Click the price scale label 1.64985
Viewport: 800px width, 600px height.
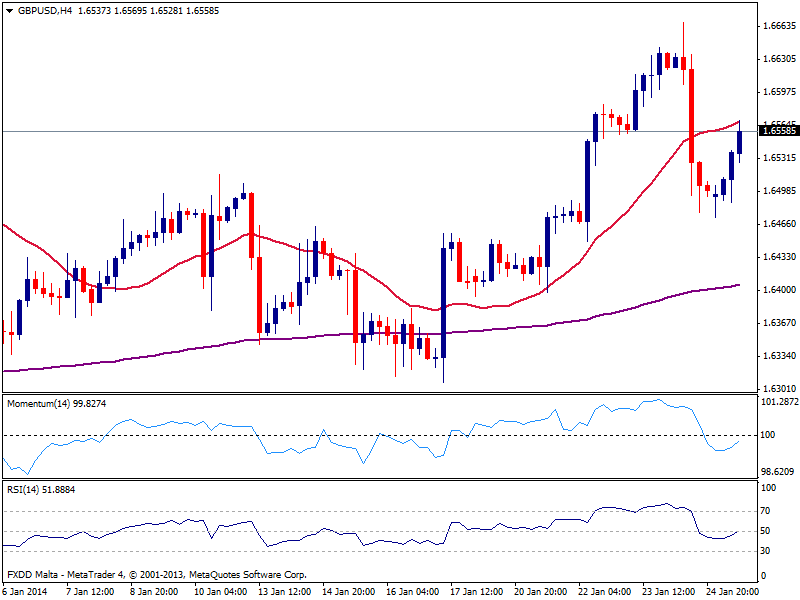coord(779,191)
